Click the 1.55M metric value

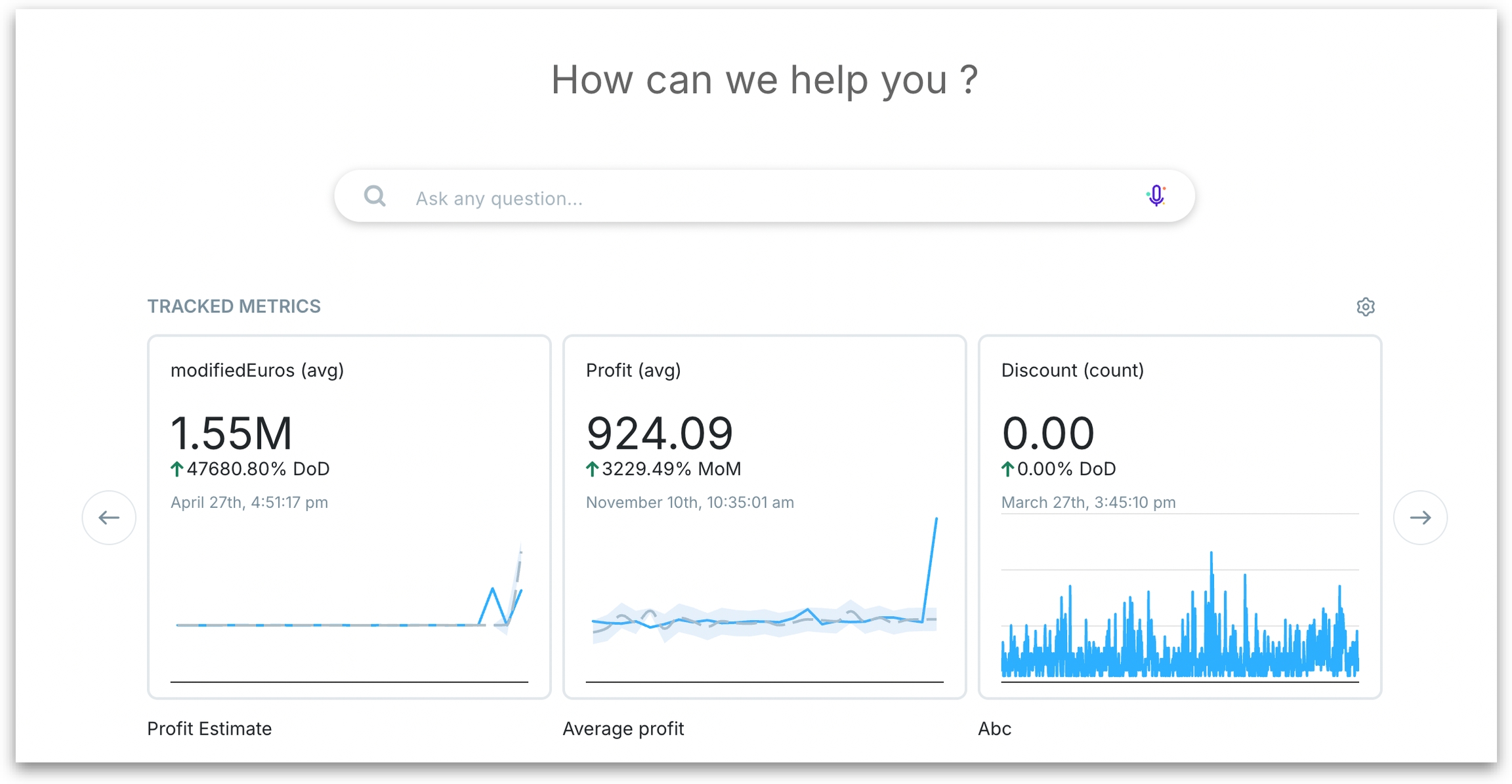coord(231,433)
